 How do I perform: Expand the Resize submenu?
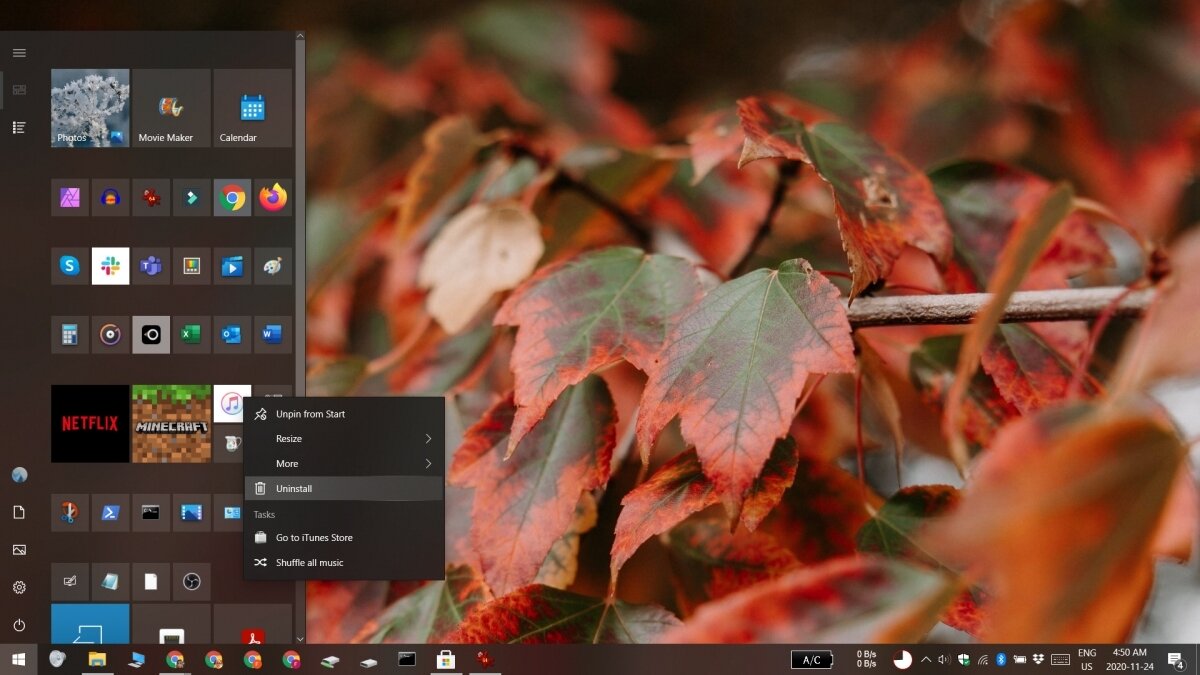click(x=344, y=439)
